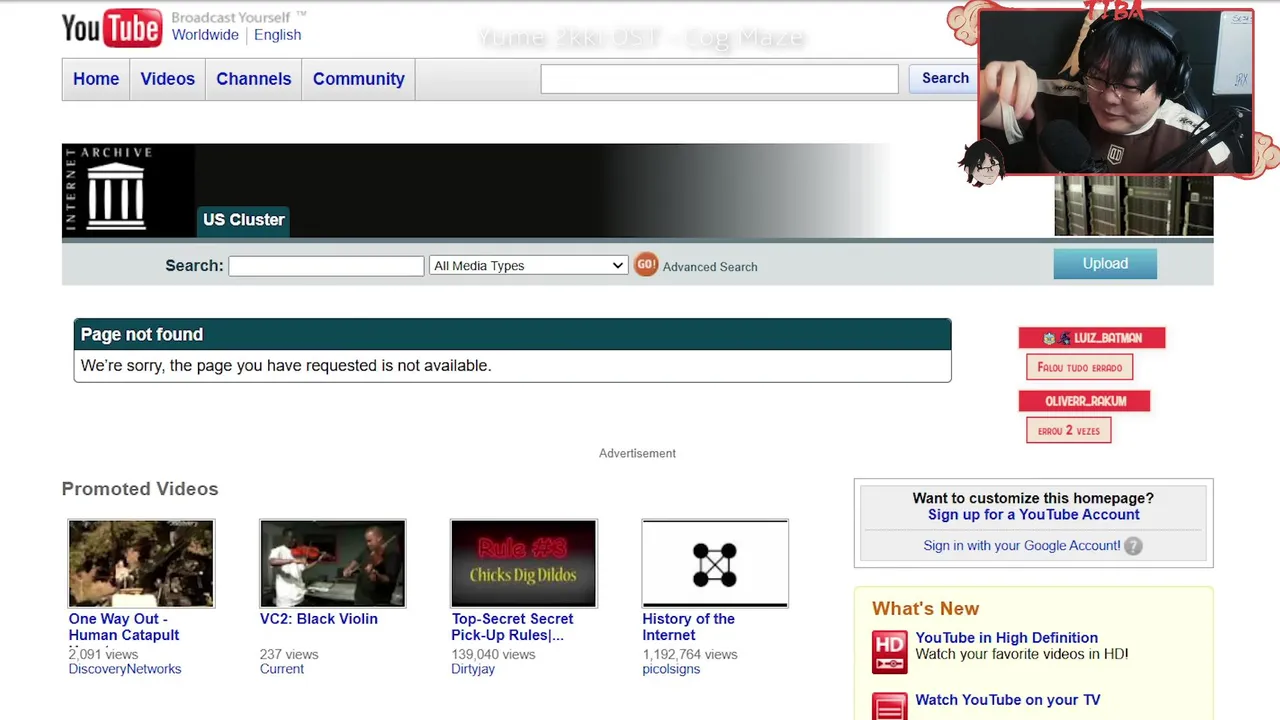Open the Home tab
This screenshot has height=720, width=1280.
point(96,79)
